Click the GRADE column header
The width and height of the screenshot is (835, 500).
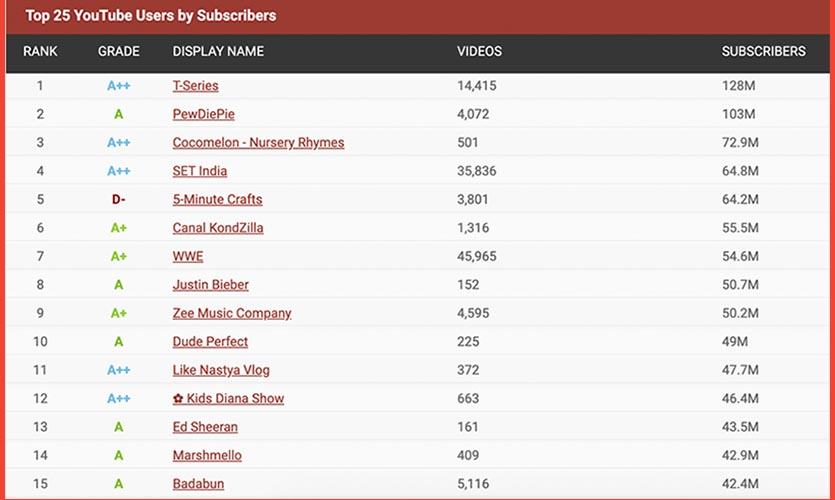119,51
